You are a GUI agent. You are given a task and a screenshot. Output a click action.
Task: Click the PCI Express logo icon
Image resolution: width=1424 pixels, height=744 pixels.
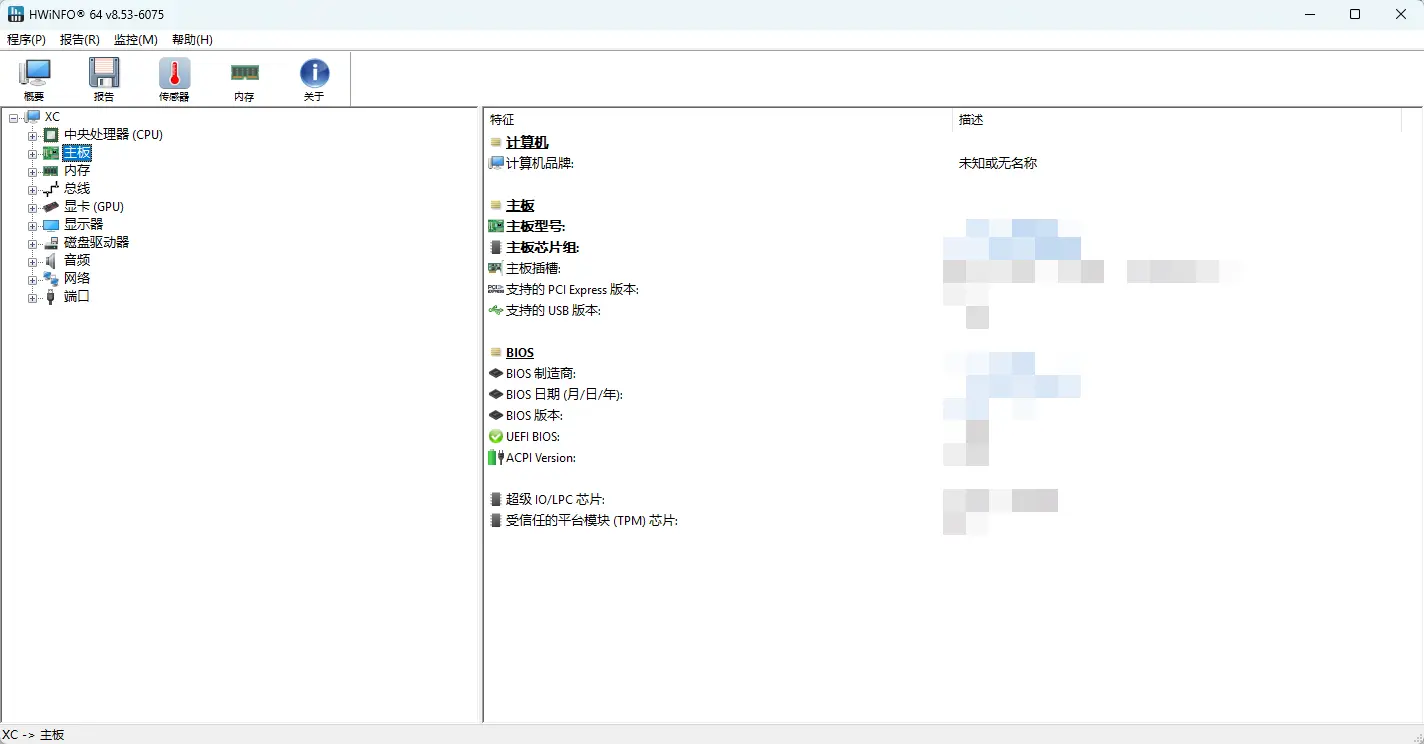pyautogui.click(x=496, y=289)
